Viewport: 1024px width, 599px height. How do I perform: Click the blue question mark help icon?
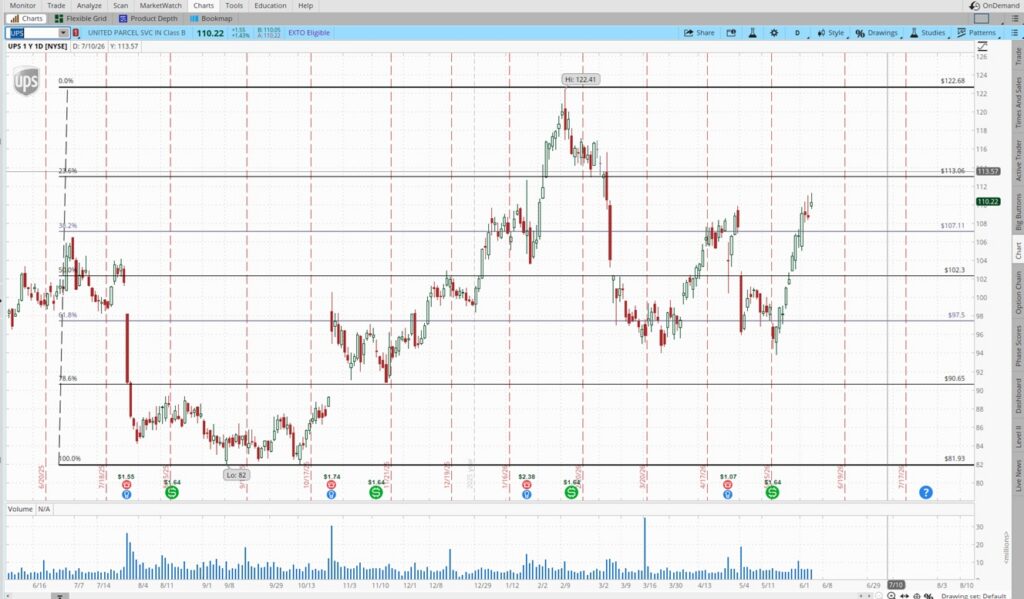tap(925, 493)
